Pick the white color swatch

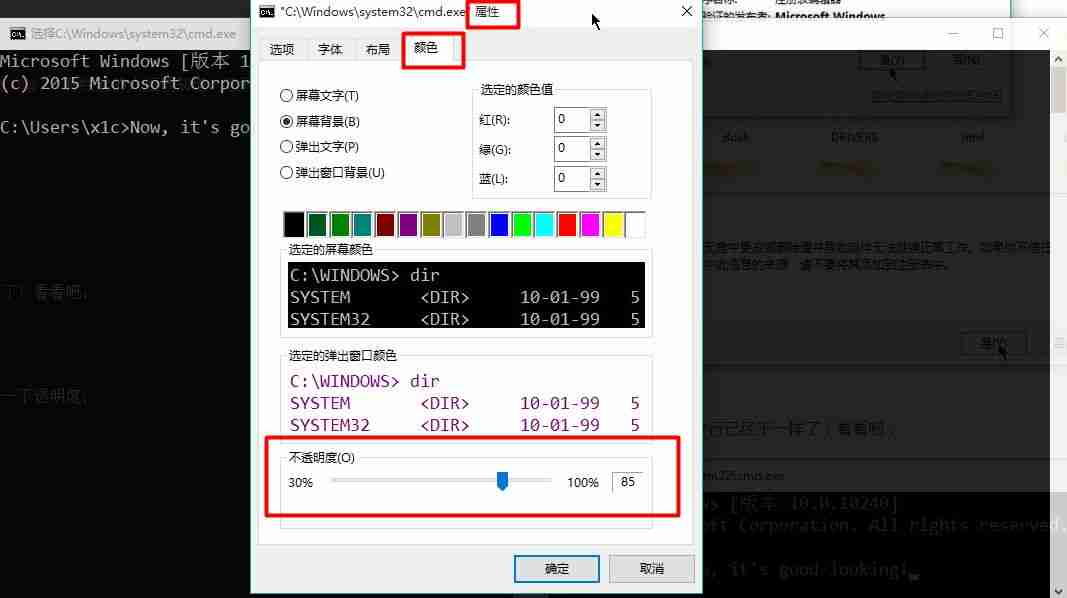pos(637,223)
